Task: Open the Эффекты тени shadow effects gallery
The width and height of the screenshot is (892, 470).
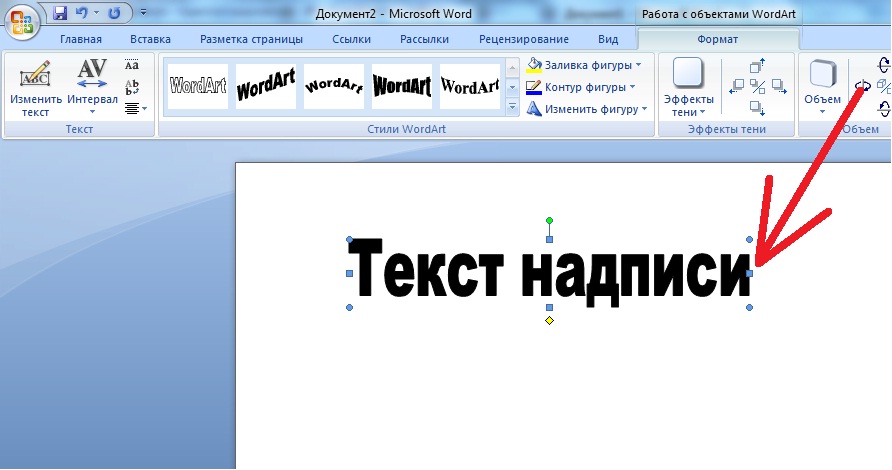Action: [688, 87]
